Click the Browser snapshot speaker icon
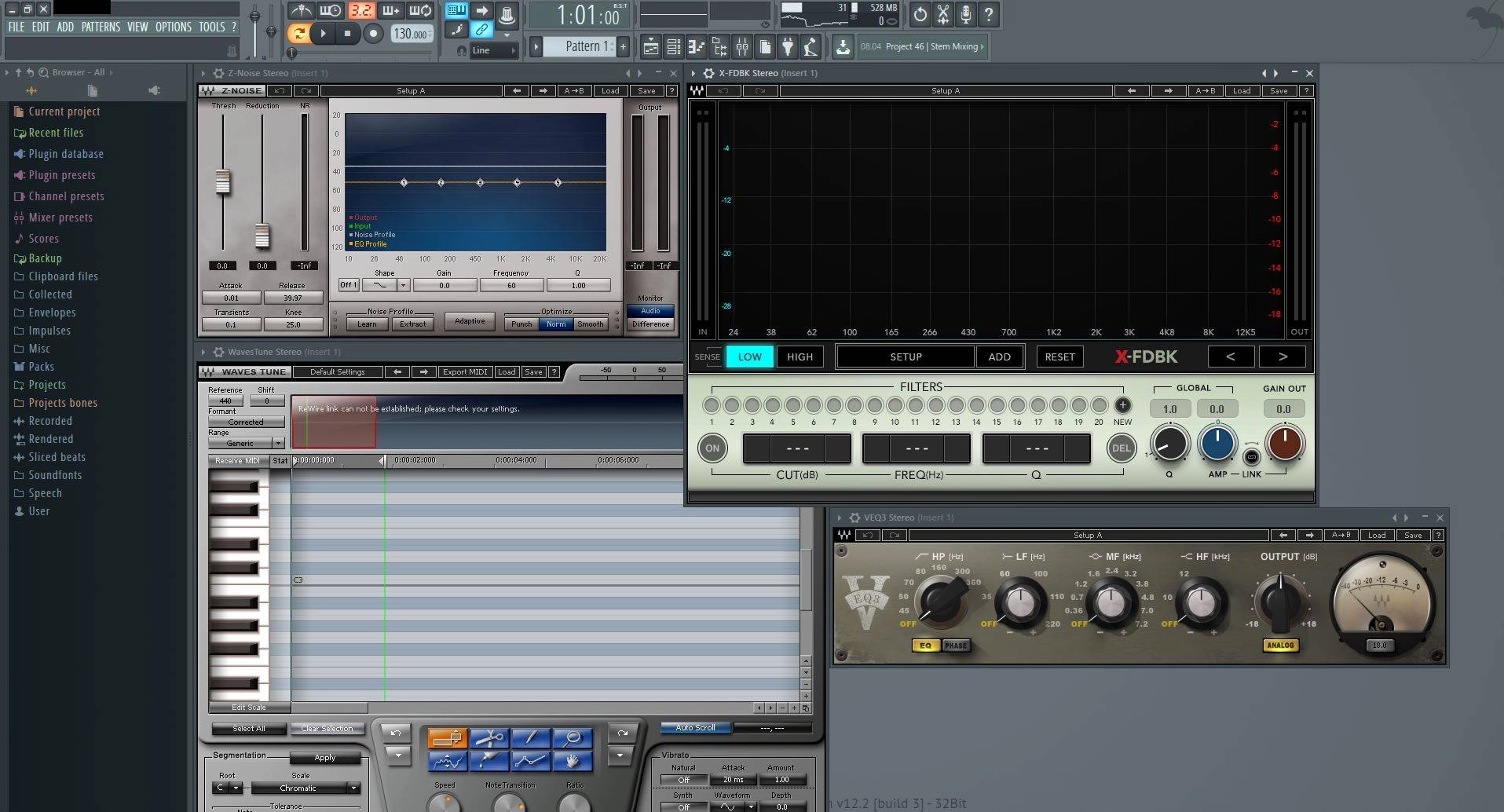 click(154, 90)
